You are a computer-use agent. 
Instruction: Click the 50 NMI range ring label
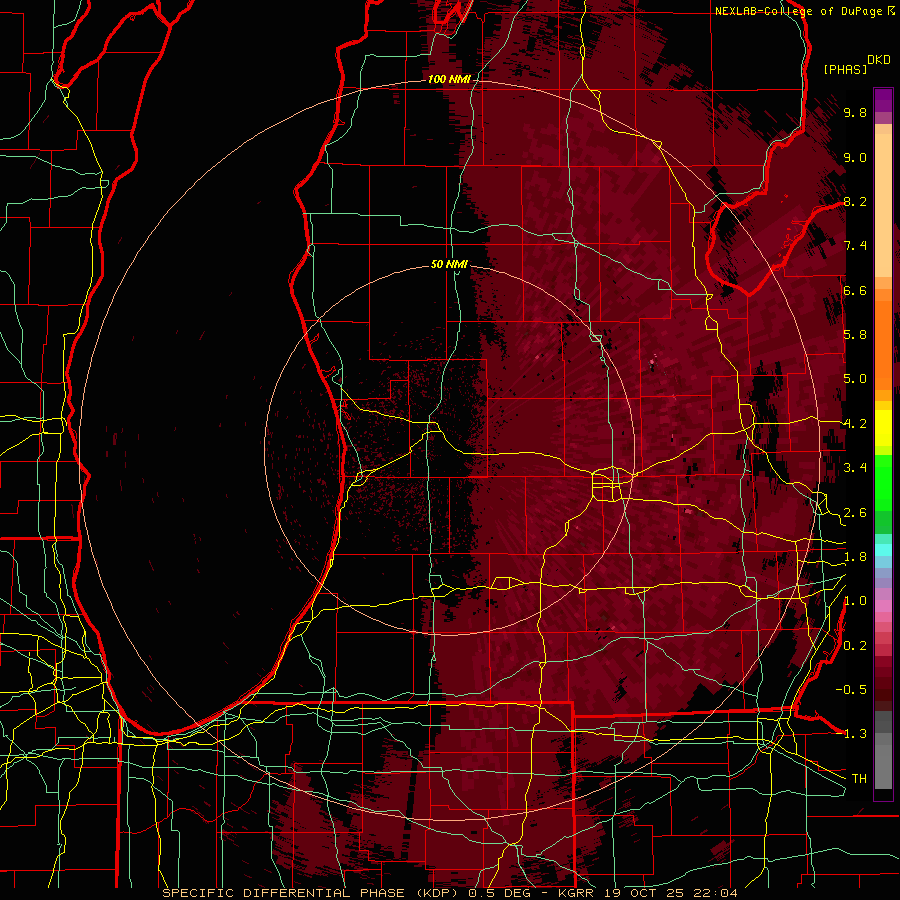click(x=449, y=264)
